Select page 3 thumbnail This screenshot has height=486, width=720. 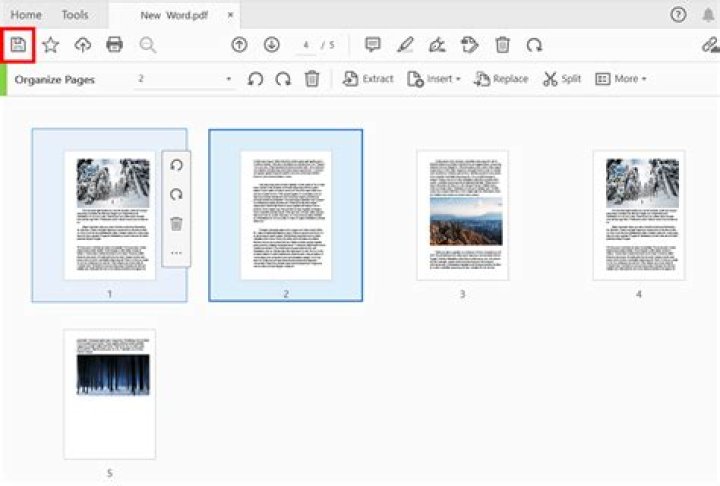[x=462, y=215]
